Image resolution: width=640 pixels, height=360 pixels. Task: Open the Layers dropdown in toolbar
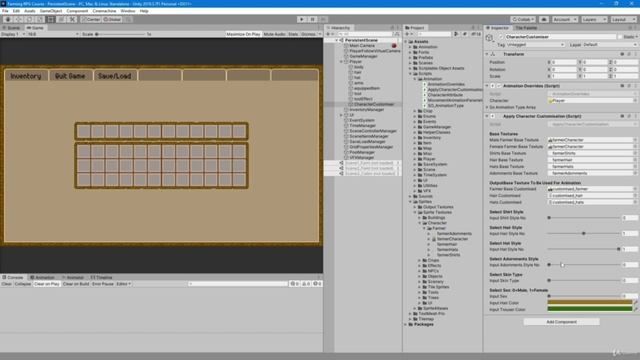point(594,20)
